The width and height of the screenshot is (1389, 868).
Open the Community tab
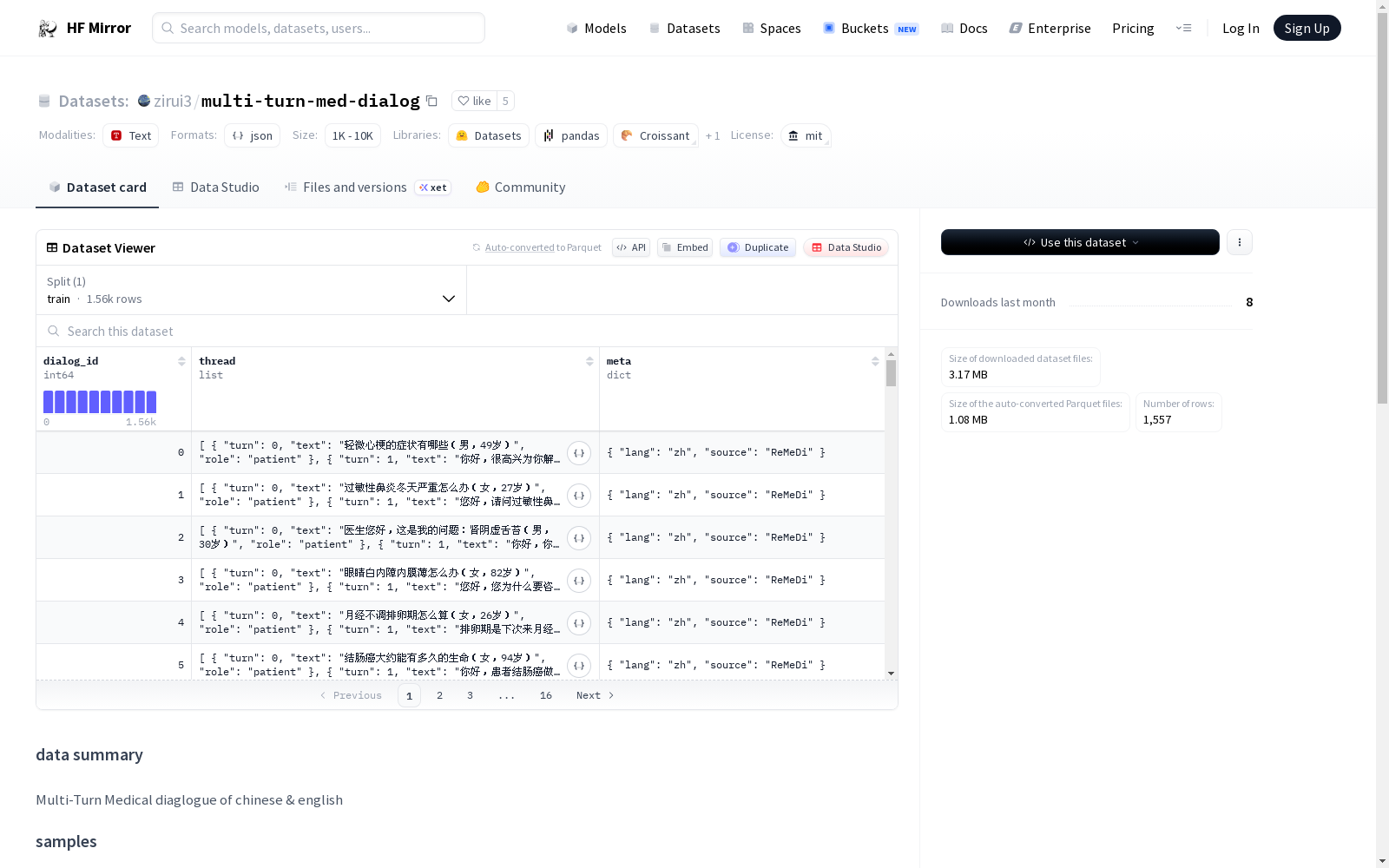521,187
